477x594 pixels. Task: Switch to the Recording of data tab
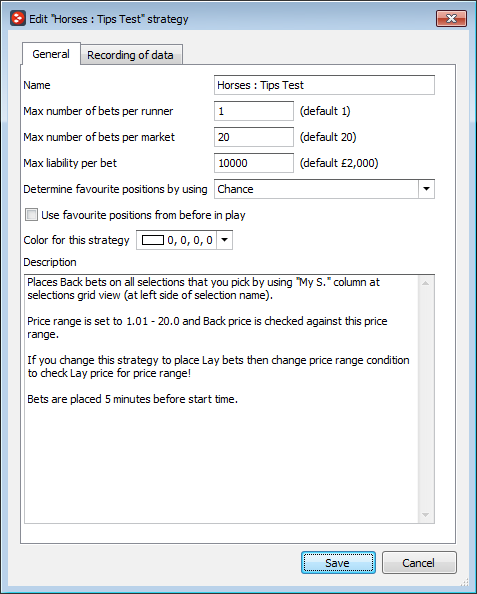pyautogui.click(x=131, y=55)
